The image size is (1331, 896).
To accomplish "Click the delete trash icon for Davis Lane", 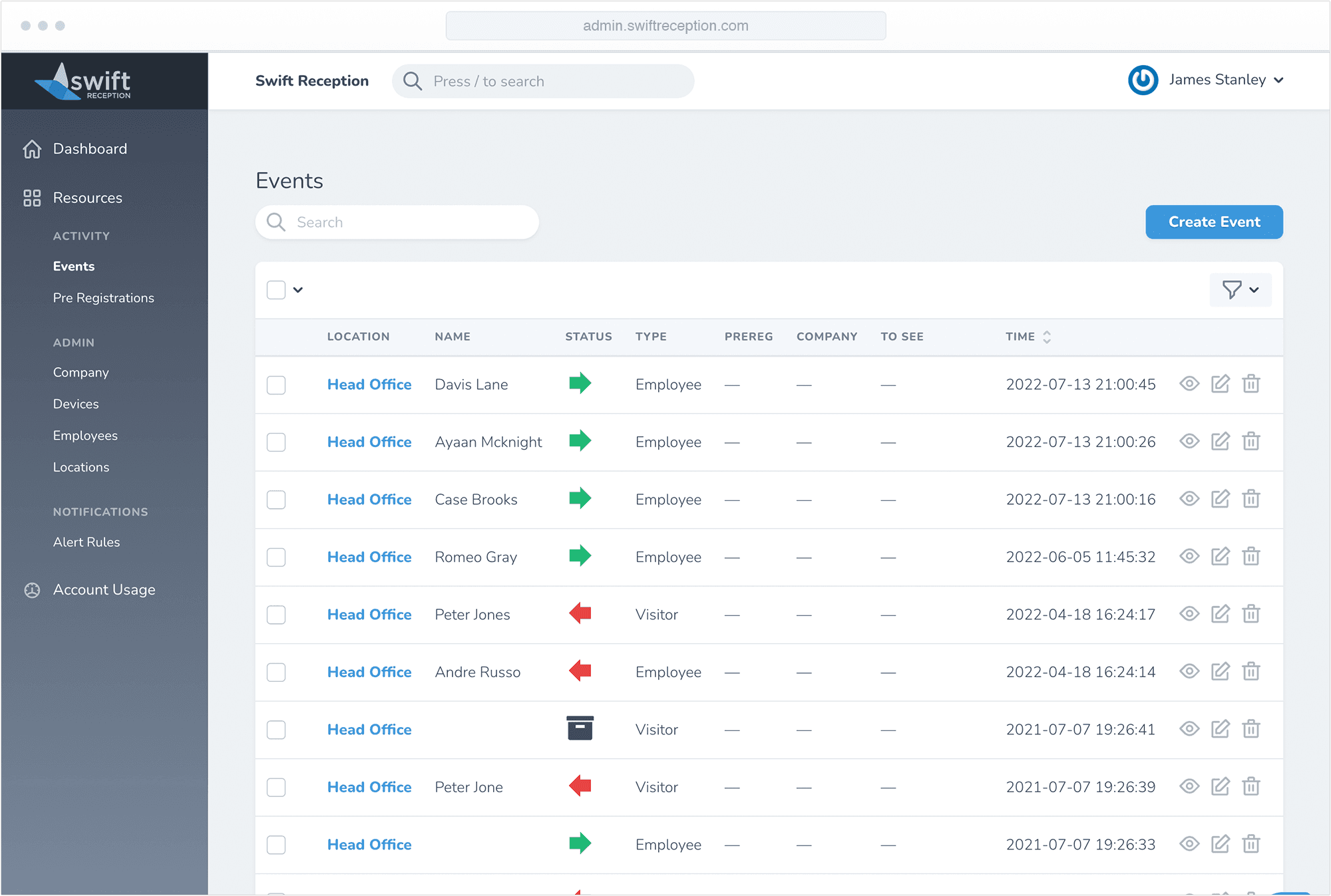I will point(1250,384).
